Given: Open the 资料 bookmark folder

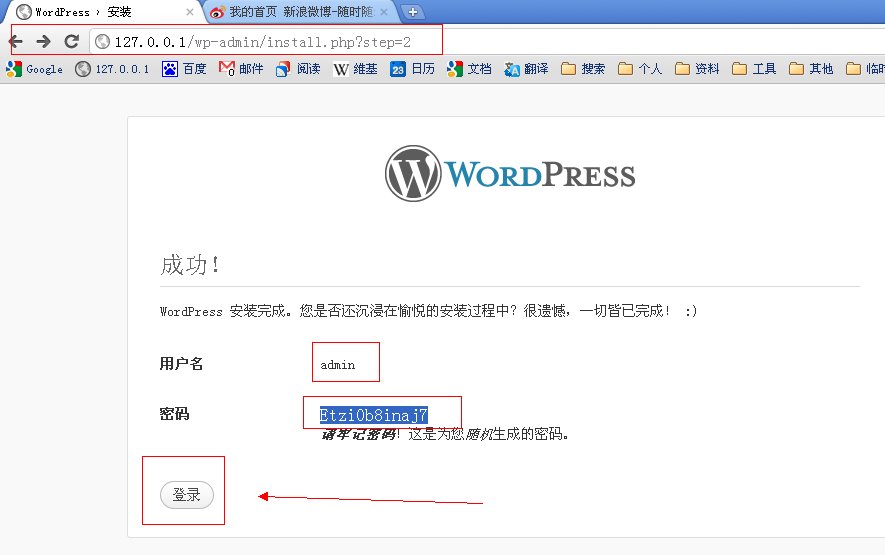Looking at the screenshot, I should tap(697, 69).
